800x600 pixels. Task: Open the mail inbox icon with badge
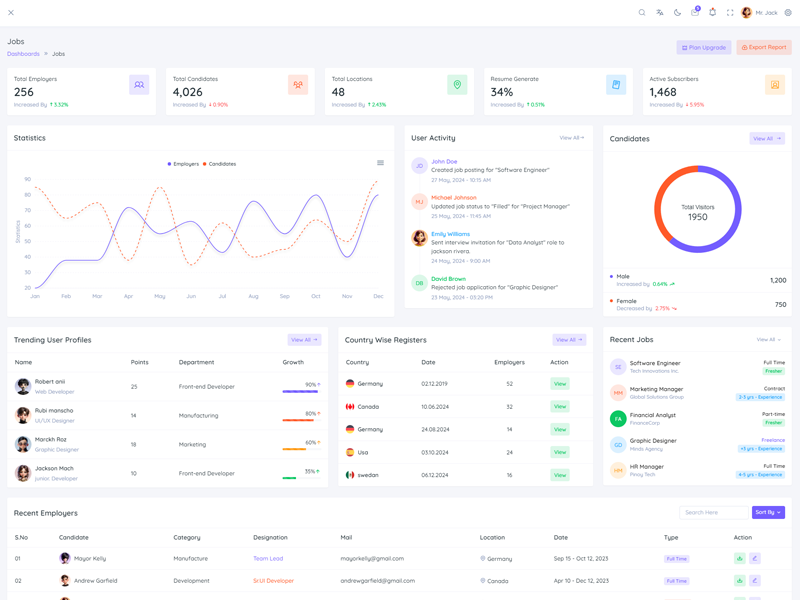click(x=695, y=13)
